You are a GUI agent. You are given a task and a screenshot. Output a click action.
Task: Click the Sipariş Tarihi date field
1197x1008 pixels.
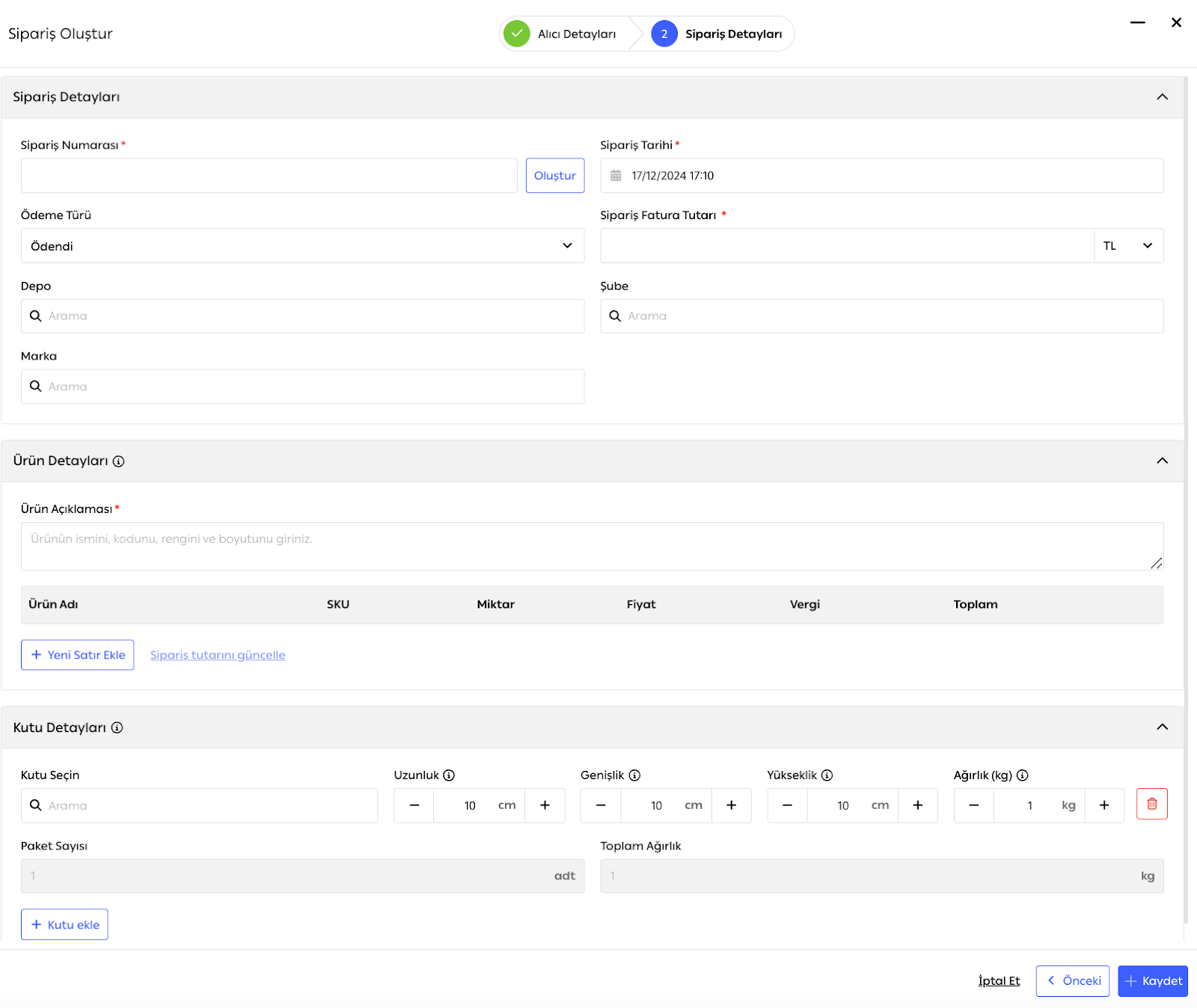click(x=882, y=176)
